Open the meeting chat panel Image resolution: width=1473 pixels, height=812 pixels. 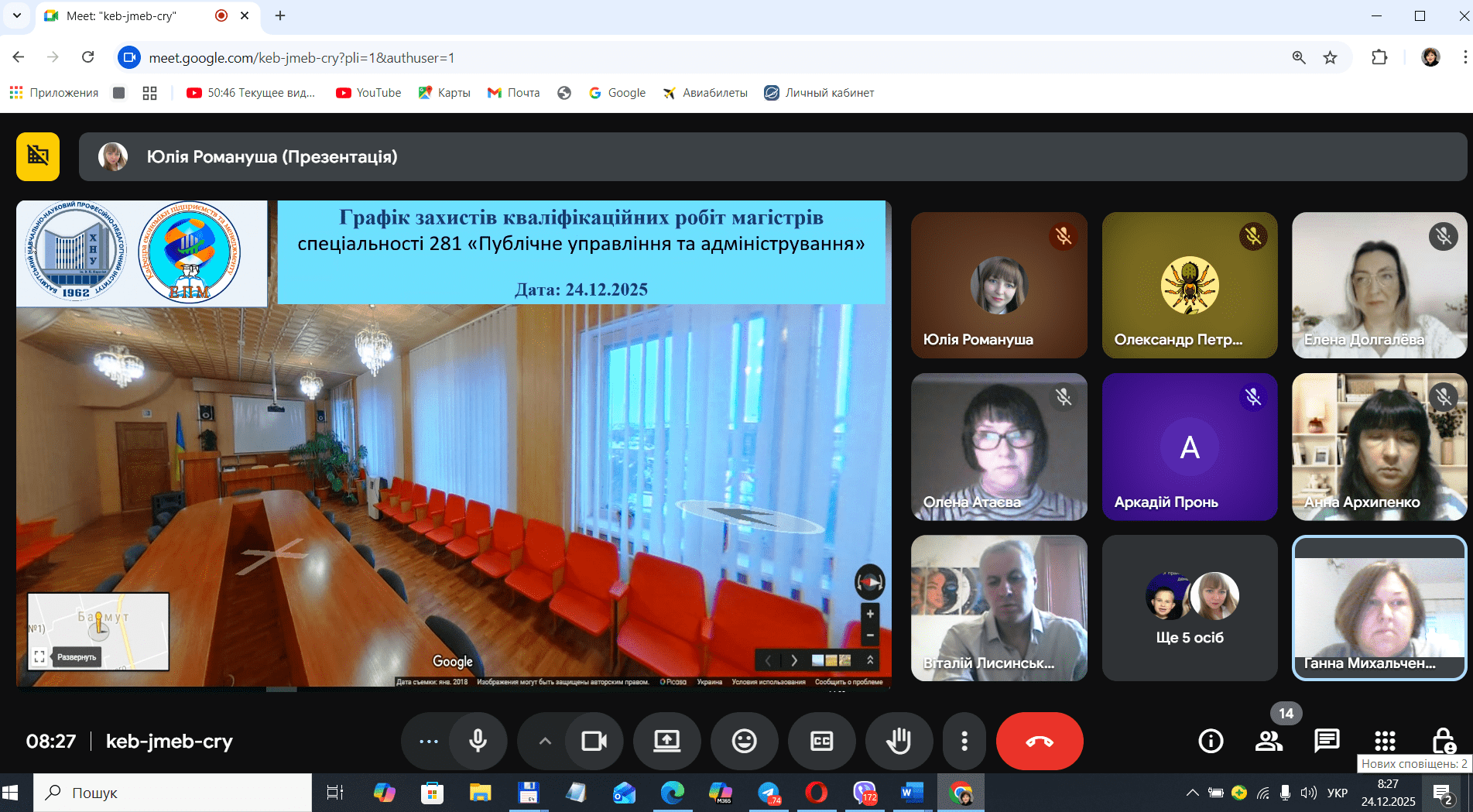(1327, 741)
